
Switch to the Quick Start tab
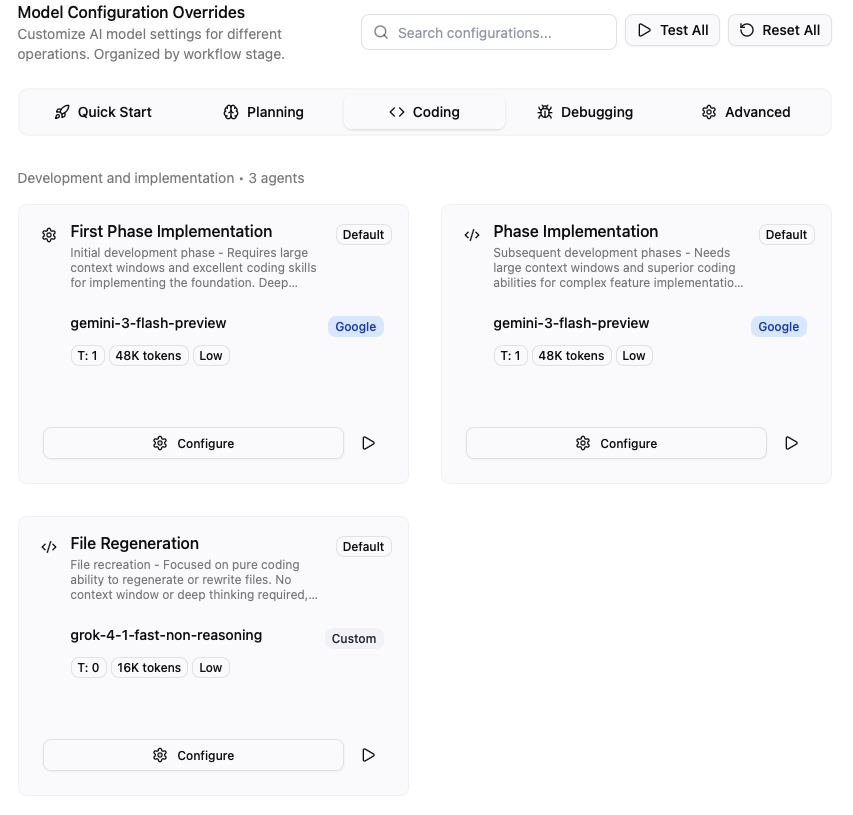(103, 112)
